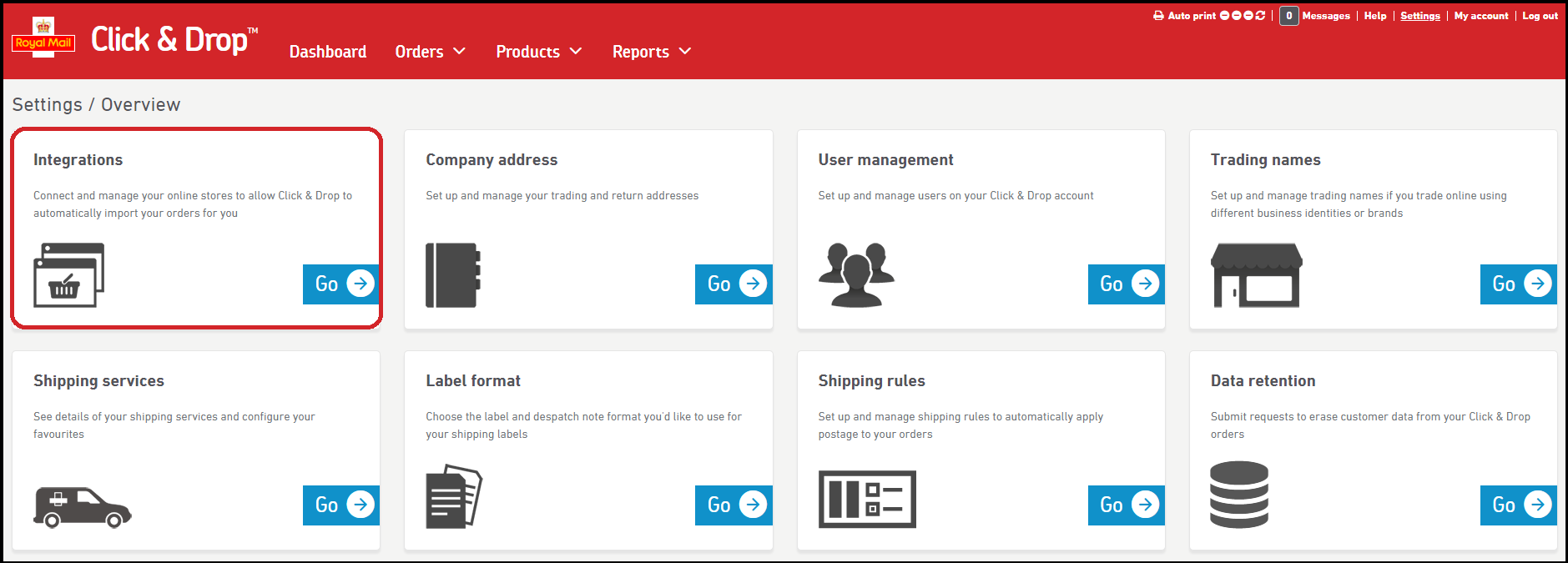Image resolution: width=1568 pixels, height=563 pixels.
Task: Click the Data retention database icon
Action: [x=1239, y=495]
